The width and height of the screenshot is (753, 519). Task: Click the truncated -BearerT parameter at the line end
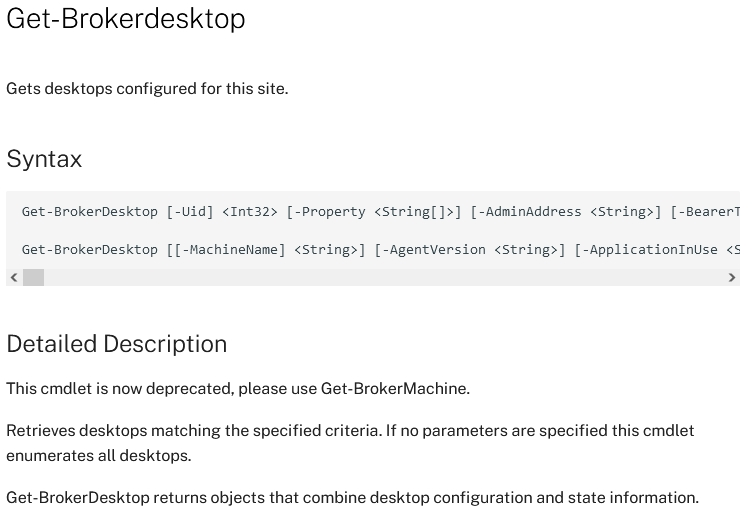point(705,212)
